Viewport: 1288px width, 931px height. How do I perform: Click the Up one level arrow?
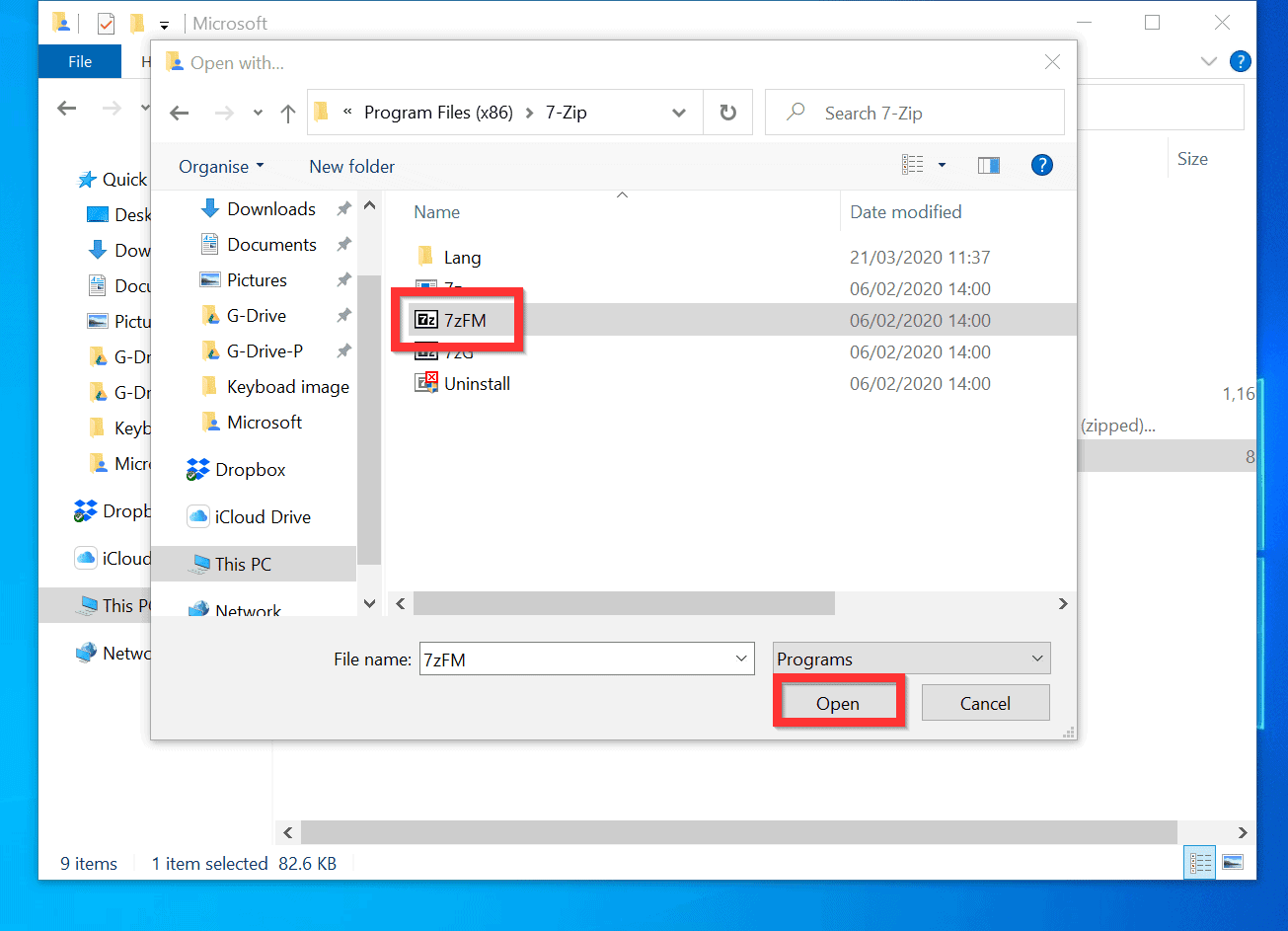[x=288, y=114]
